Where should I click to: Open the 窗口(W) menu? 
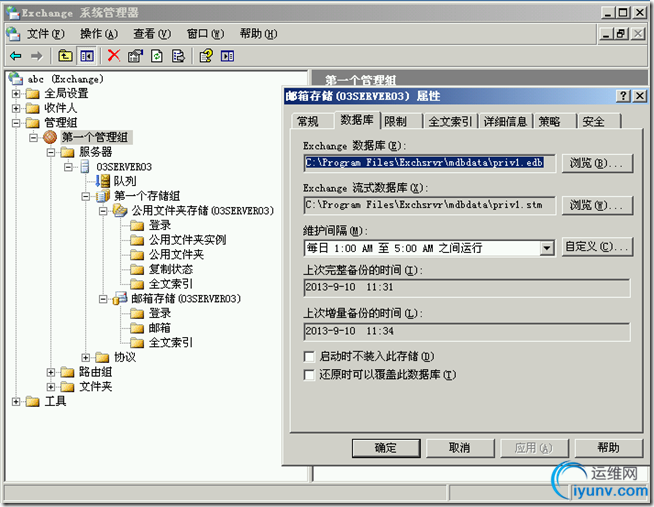[x=205, y=34]
